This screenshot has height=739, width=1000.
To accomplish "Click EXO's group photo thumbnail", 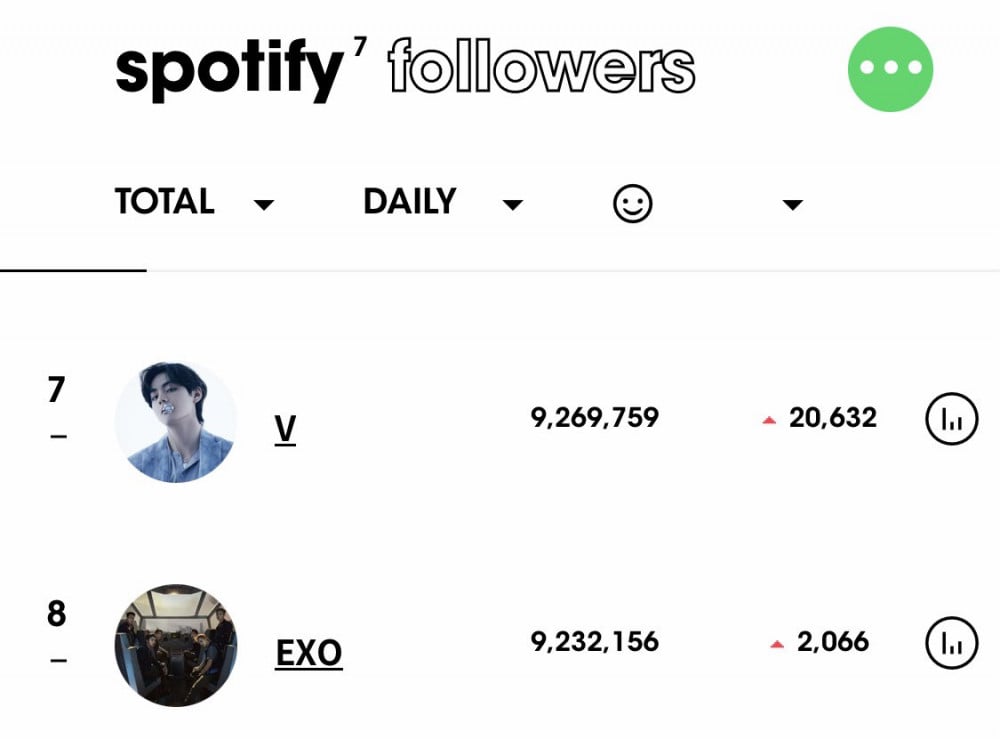I will click(176, 645).
